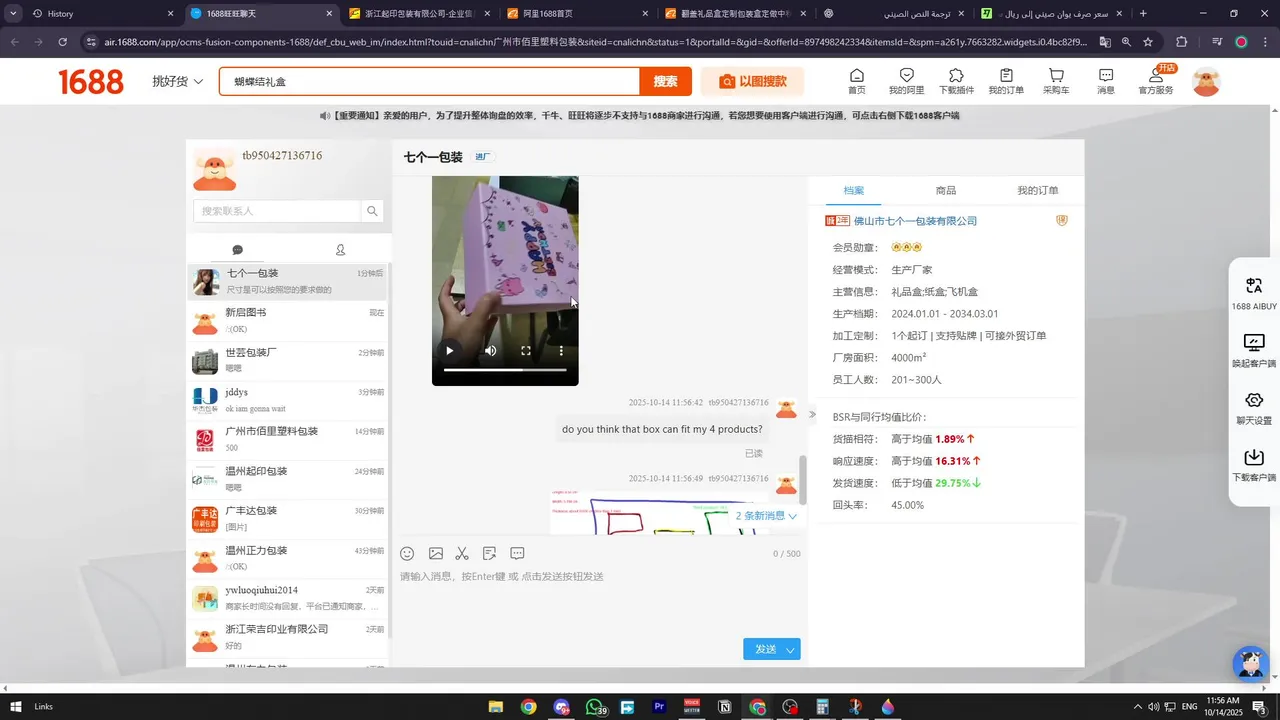Seek along the video progress bar
The width and height of the screenshot is (1280, 720).
(x=505, y=370)
